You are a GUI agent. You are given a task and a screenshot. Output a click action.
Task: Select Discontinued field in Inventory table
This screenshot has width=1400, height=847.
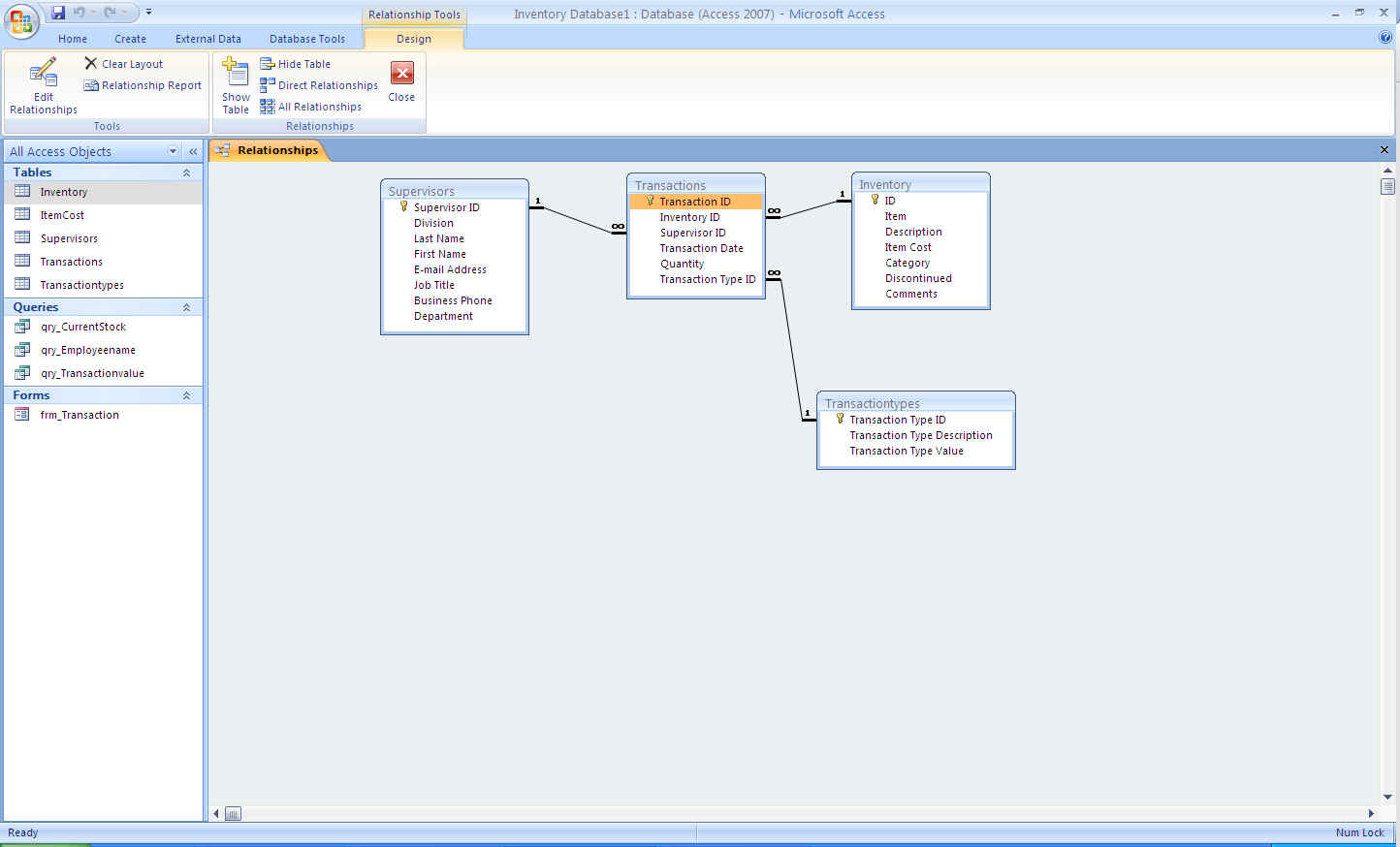920,278
